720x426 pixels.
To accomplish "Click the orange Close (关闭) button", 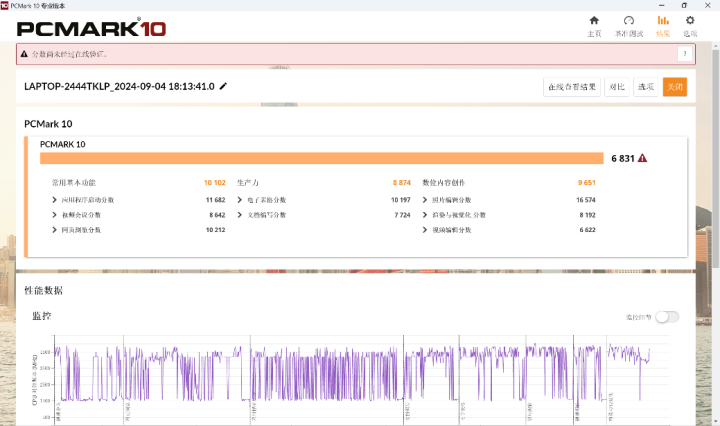I will click(675, 87).
